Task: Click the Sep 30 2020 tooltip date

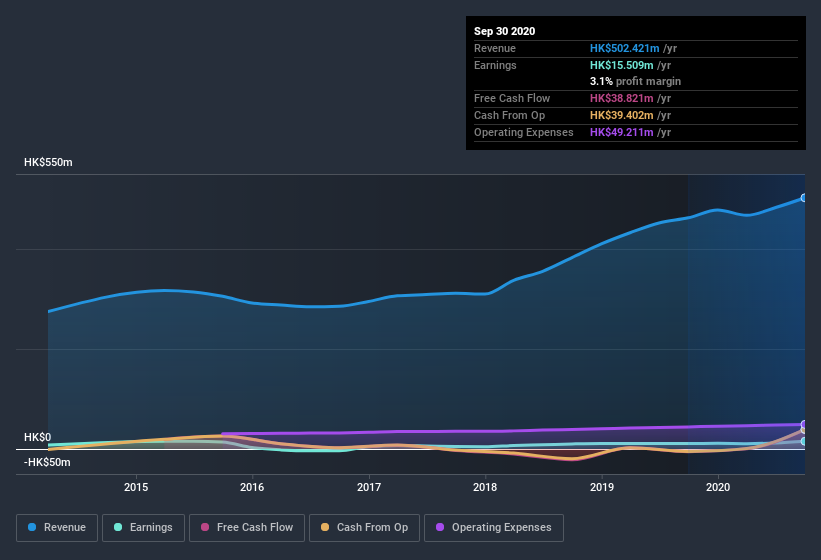Action: 505,31
